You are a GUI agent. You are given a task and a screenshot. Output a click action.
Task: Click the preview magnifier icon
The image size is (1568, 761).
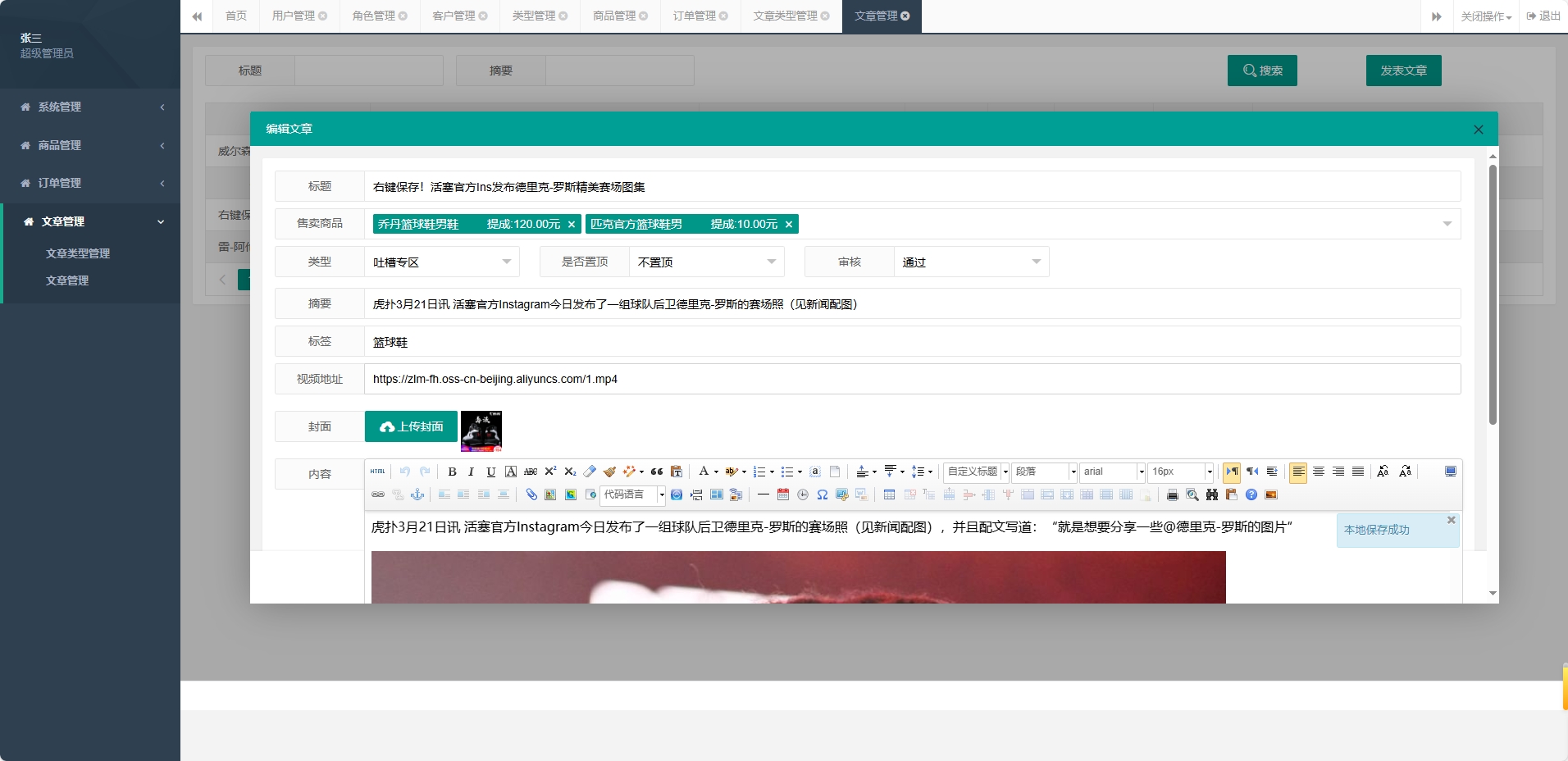click(1192, 494)
